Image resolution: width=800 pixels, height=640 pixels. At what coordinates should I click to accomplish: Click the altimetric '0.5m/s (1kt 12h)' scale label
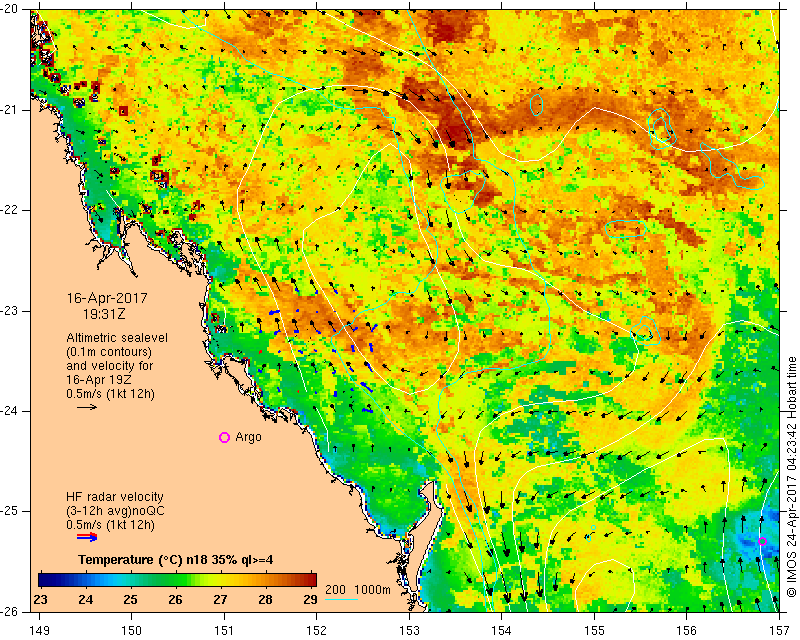point(110,394)
